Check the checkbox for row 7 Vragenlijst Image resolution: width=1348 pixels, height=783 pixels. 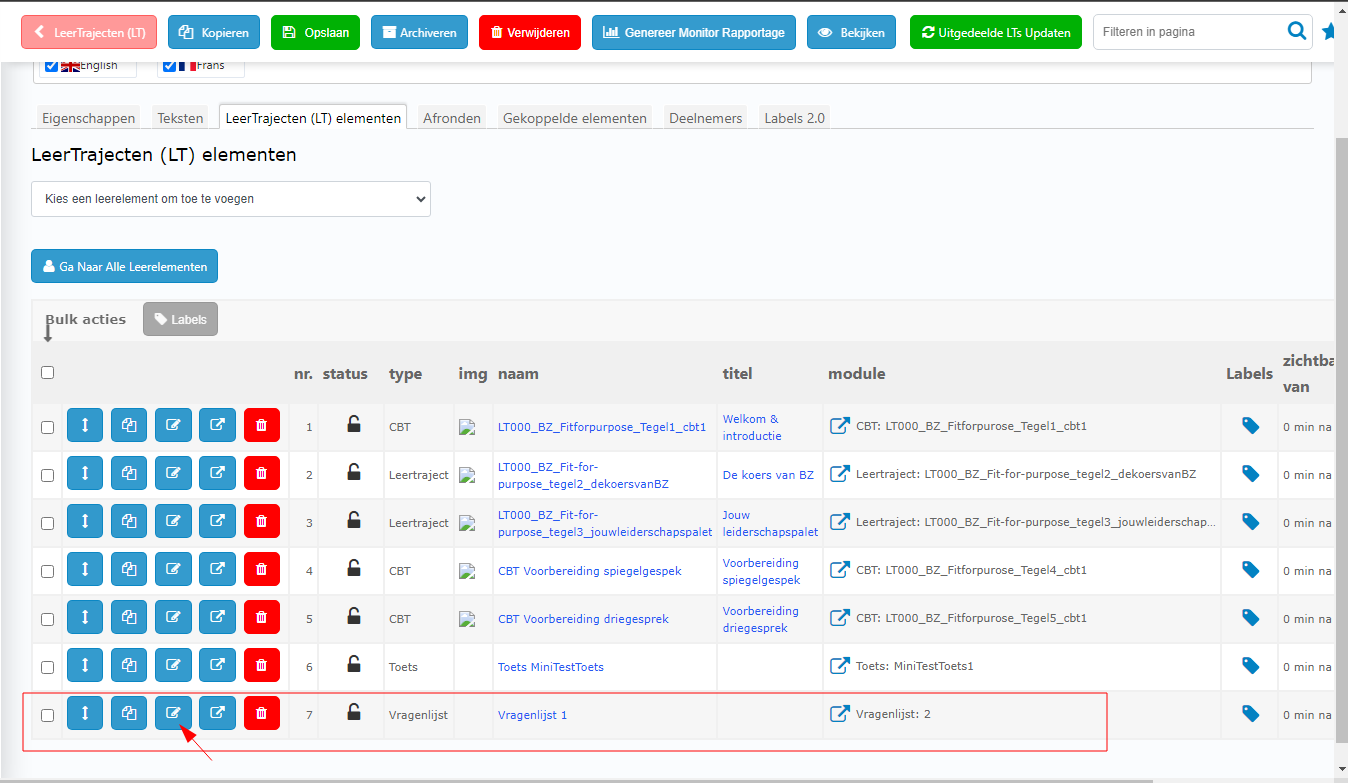click(47, 715)
